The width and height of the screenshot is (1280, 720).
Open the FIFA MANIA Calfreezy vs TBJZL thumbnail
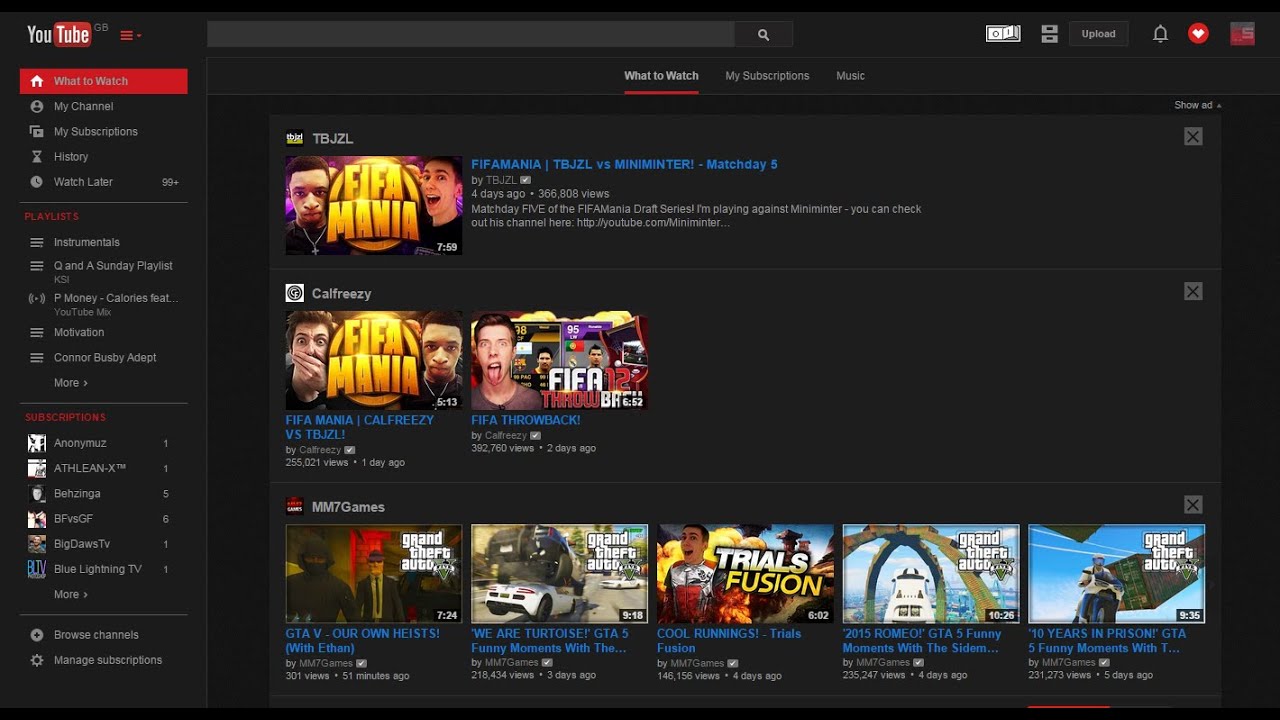(x=374, y=360)
